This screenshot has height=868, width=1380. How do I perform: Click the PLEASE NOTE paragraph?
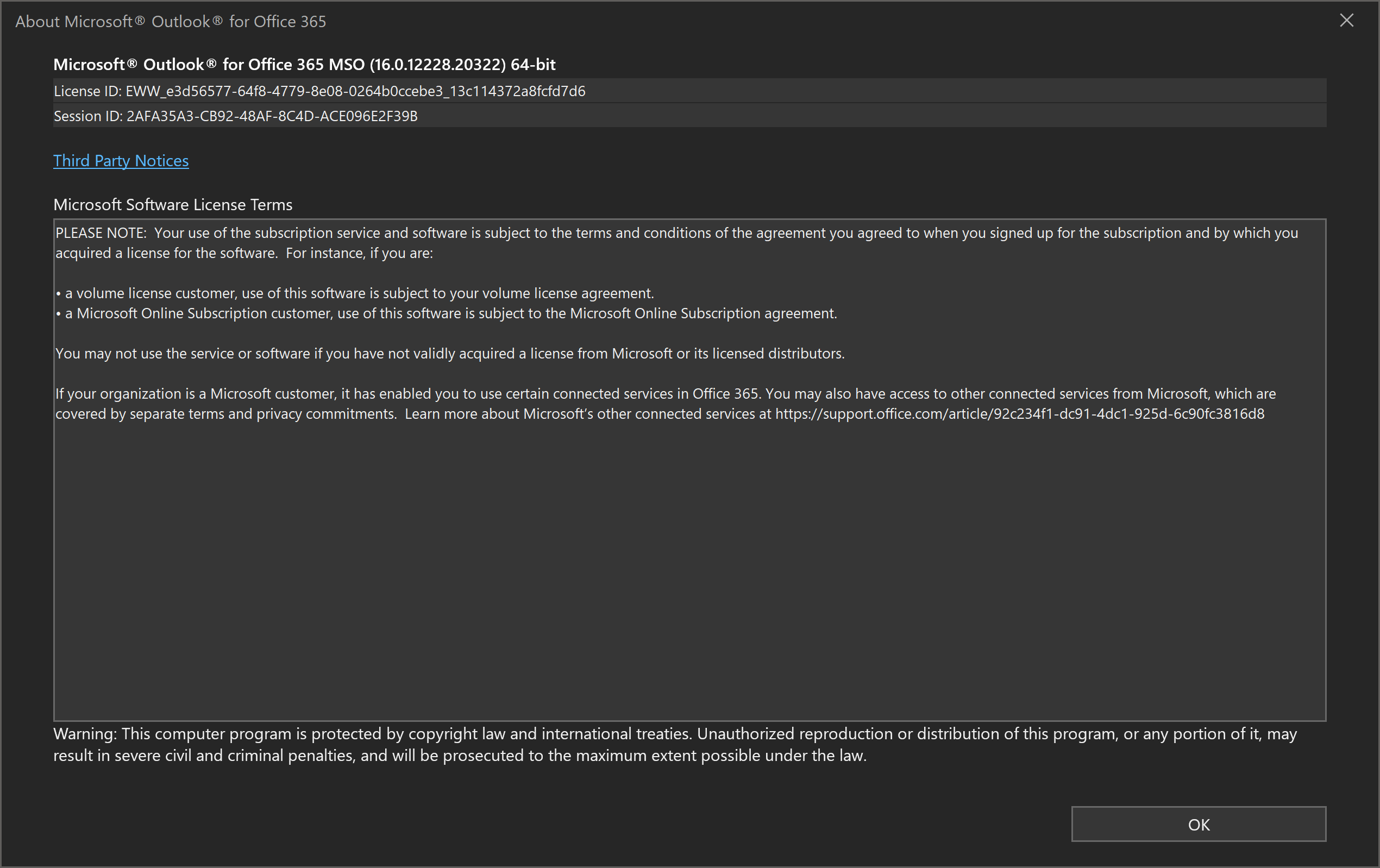(x=676, y=233)
